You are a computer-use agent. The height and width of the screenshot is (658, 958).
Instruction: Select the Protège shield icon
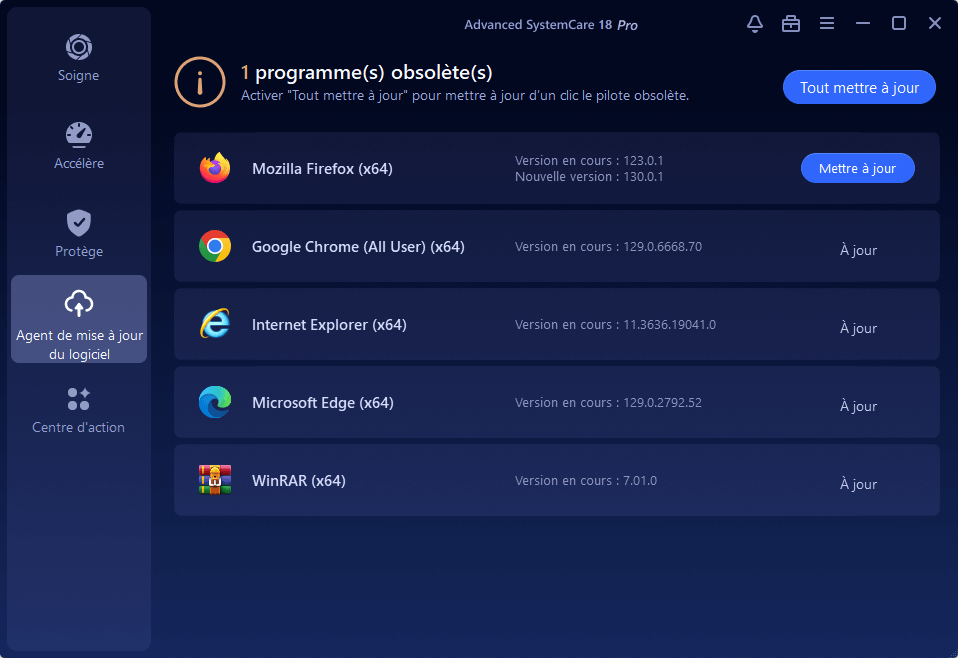click(79, 223)
